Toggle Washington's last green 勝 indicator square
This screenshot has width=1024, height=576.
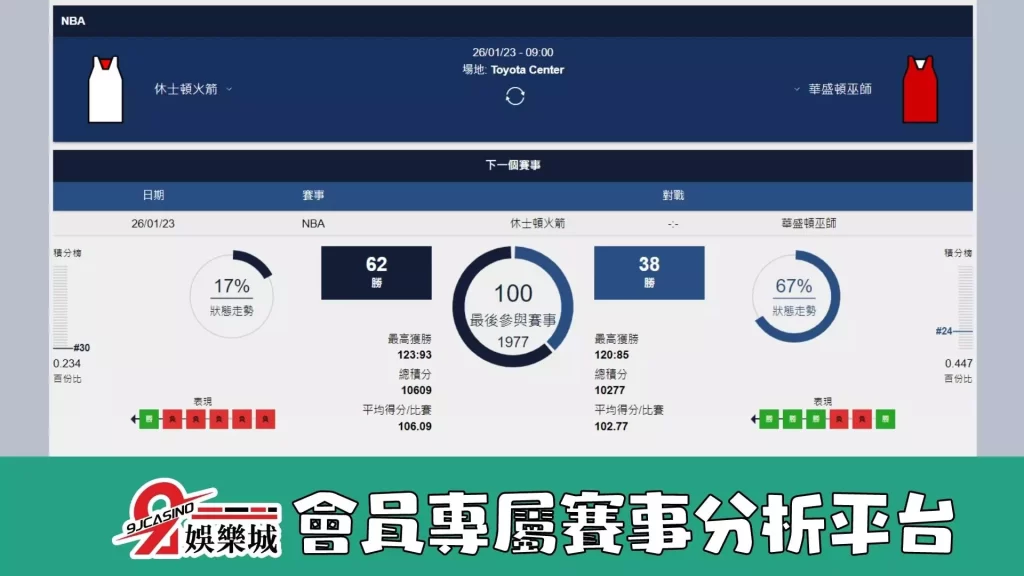pos(885,418)
